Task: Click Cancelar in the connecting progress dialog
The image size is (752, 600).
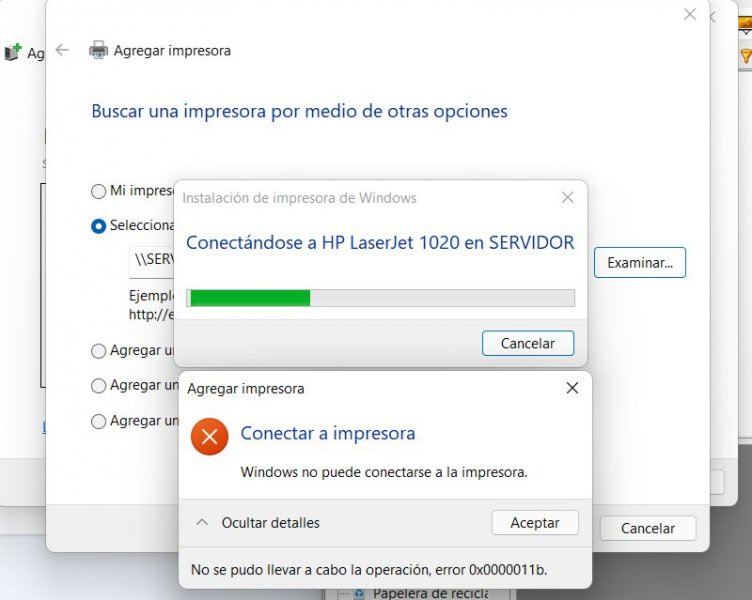Action: tap(528, 343)
